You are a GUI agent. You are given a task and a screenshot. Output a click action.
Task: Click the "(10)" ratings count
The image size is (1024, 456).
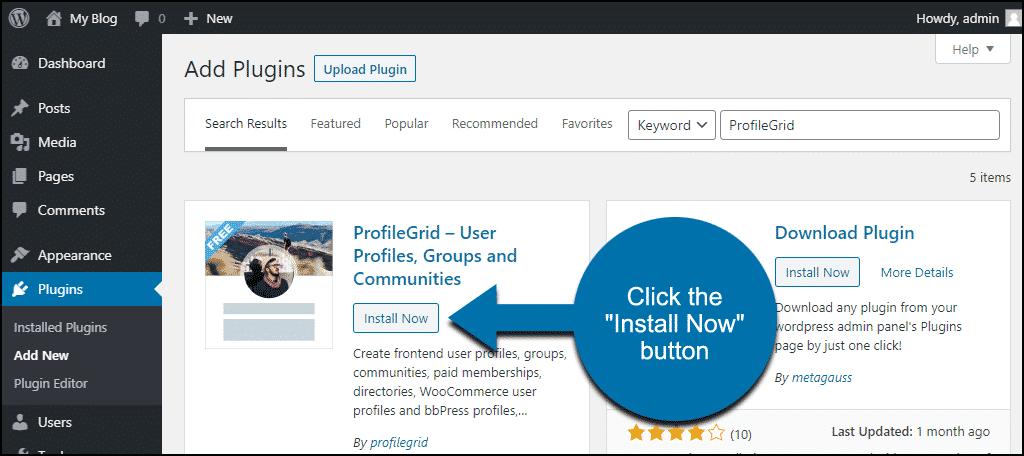tap(740, 434)
